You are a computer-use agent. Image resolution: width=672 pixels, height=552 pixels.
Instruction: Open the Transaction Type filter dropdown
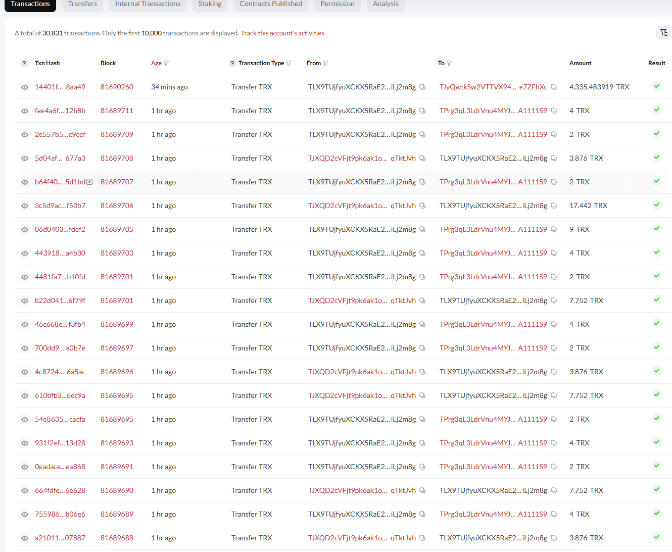coord(288,63)
